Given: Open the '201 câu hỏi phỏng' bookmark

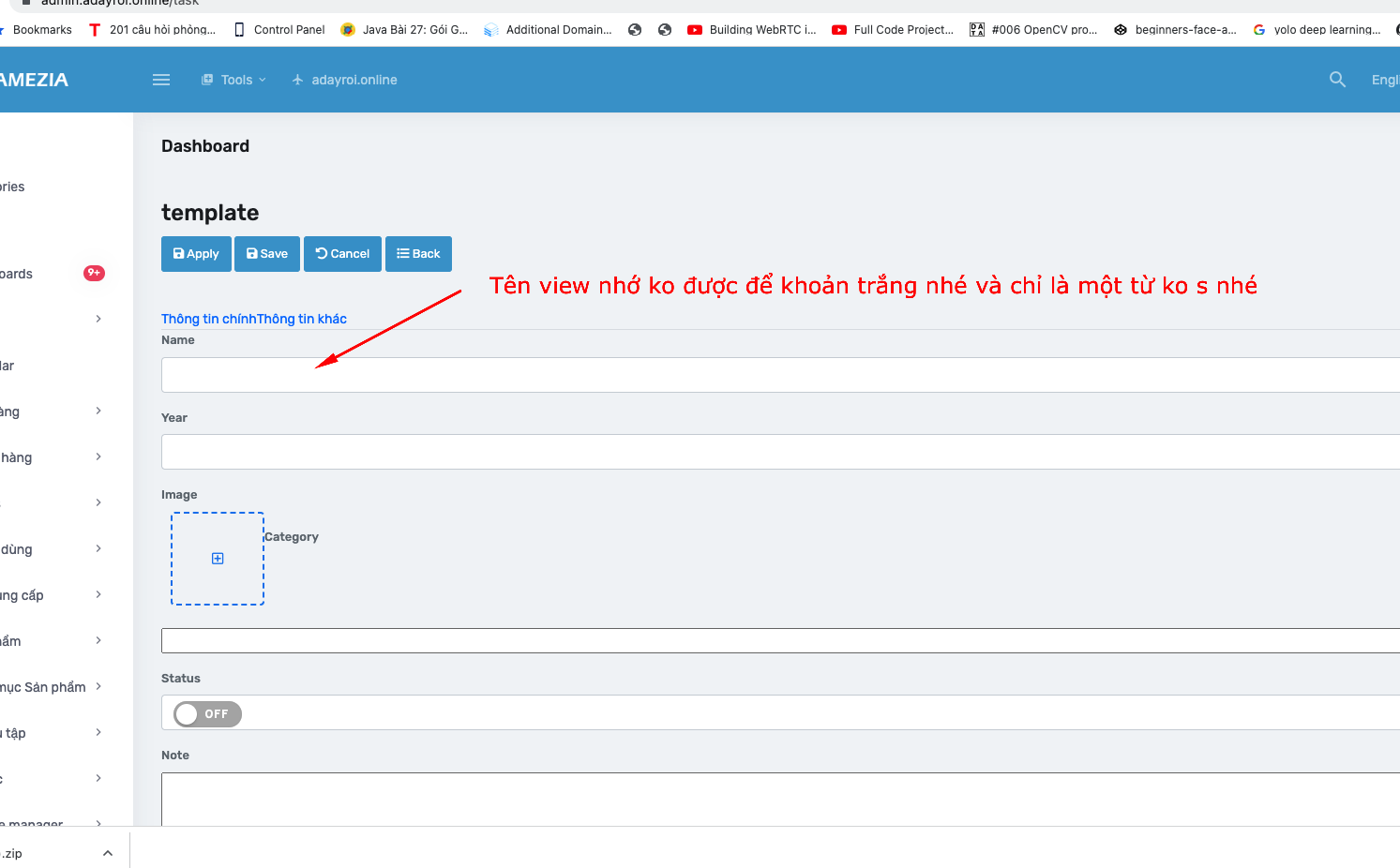Looking at the screenshot, I should pyautogui.click(x=152, y=30).
